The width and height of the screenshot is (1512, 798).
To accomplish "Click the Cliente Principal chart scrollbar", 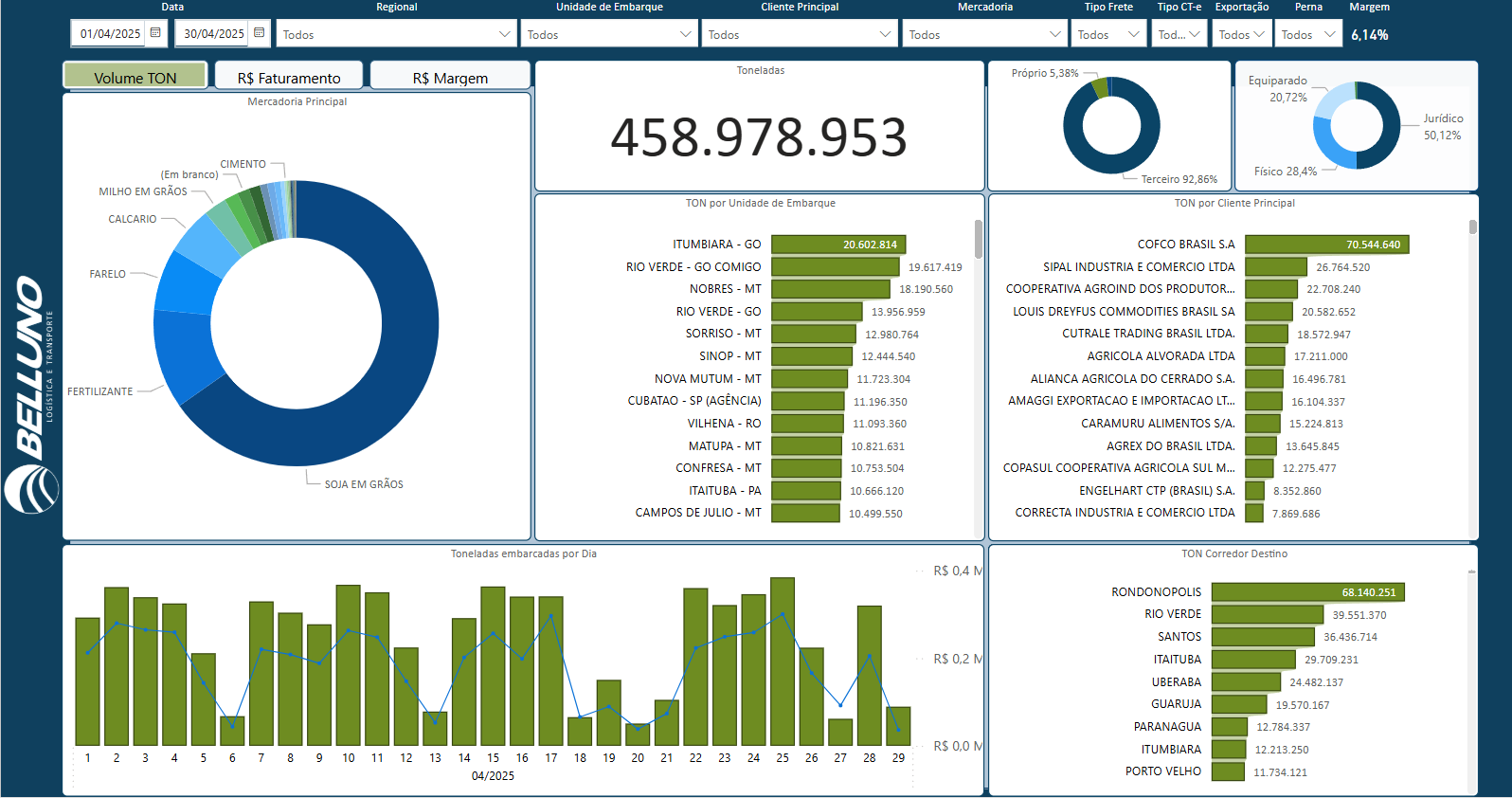I will click(x=1472, y=227).
